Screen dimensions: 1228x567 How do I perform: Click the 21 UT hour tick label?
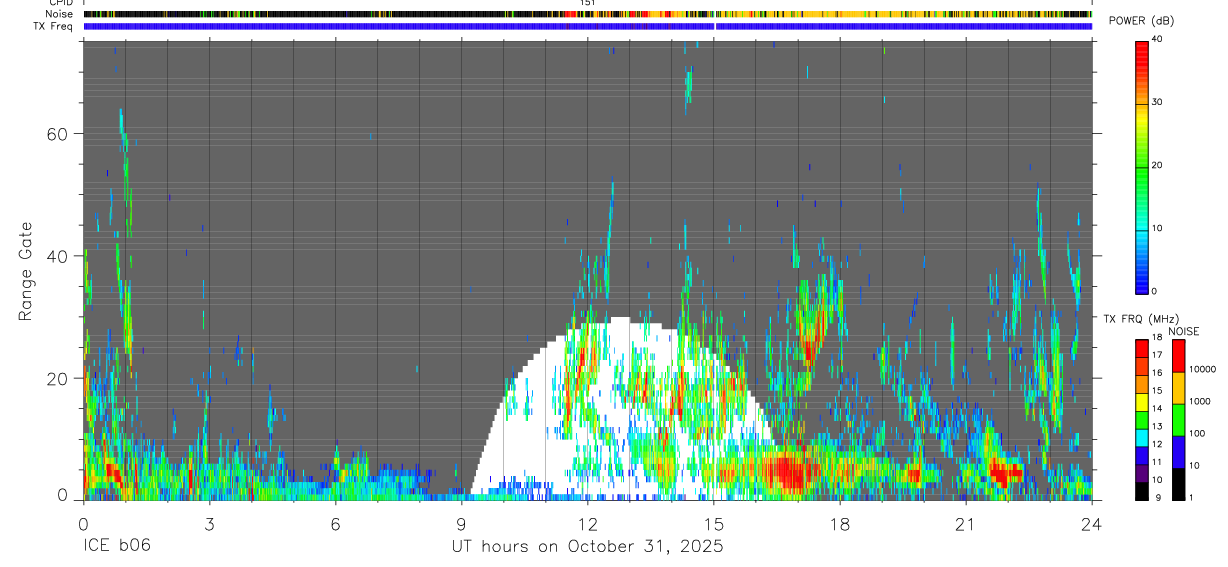coord(966,524)
